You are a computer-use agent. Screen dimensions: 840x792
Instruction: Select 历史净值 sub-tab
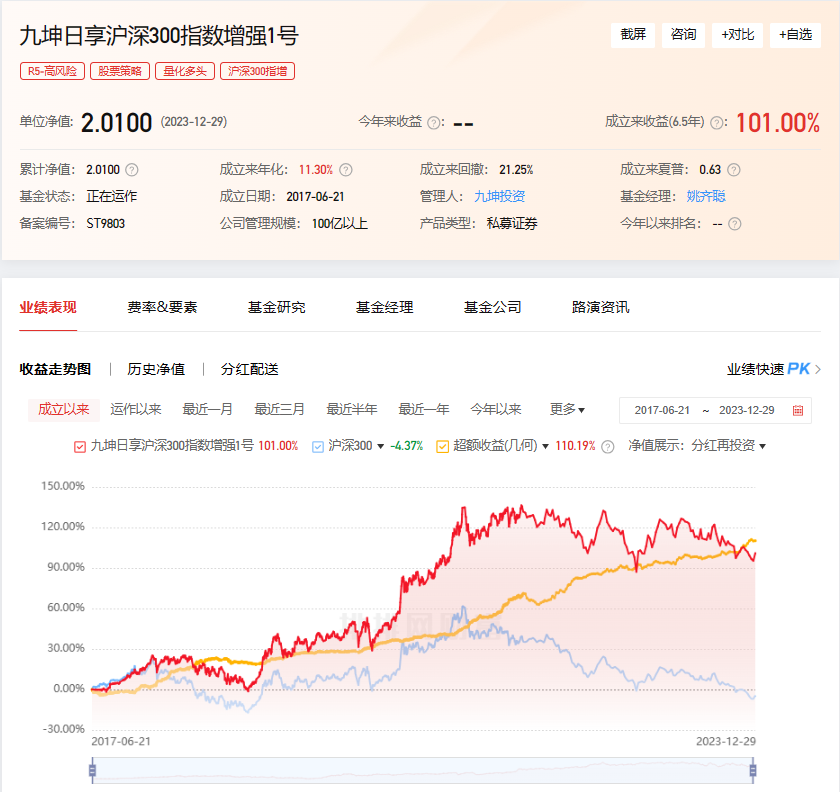pyautogui.click(x=156, y=369)
